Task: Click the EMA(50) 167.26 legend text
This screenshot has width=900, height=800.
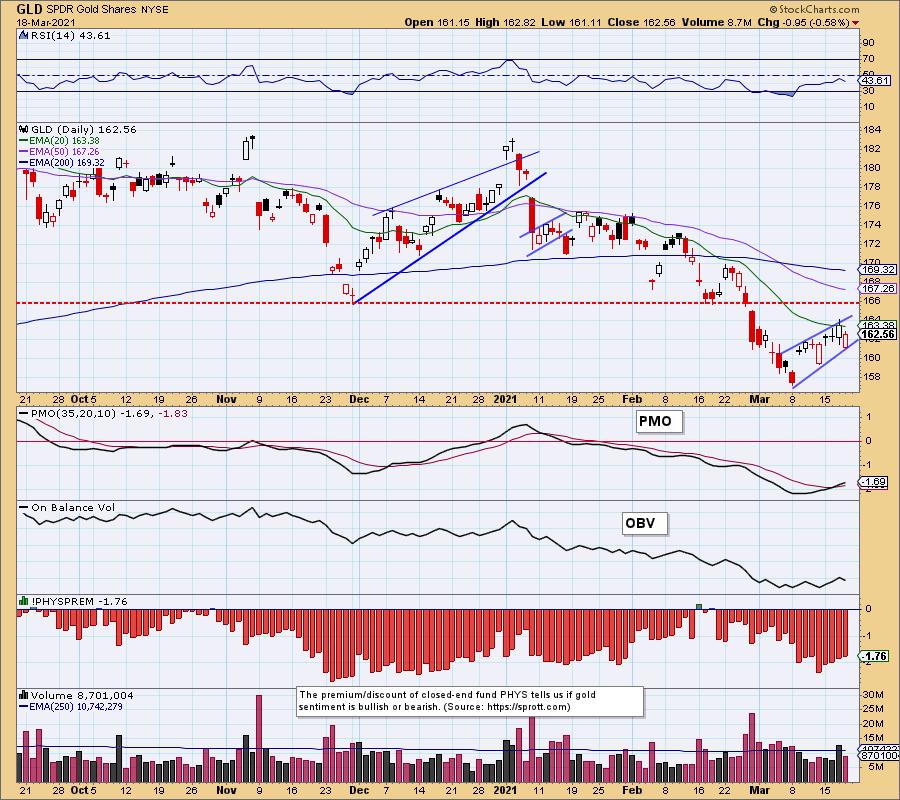Action: tap(64, 152)
